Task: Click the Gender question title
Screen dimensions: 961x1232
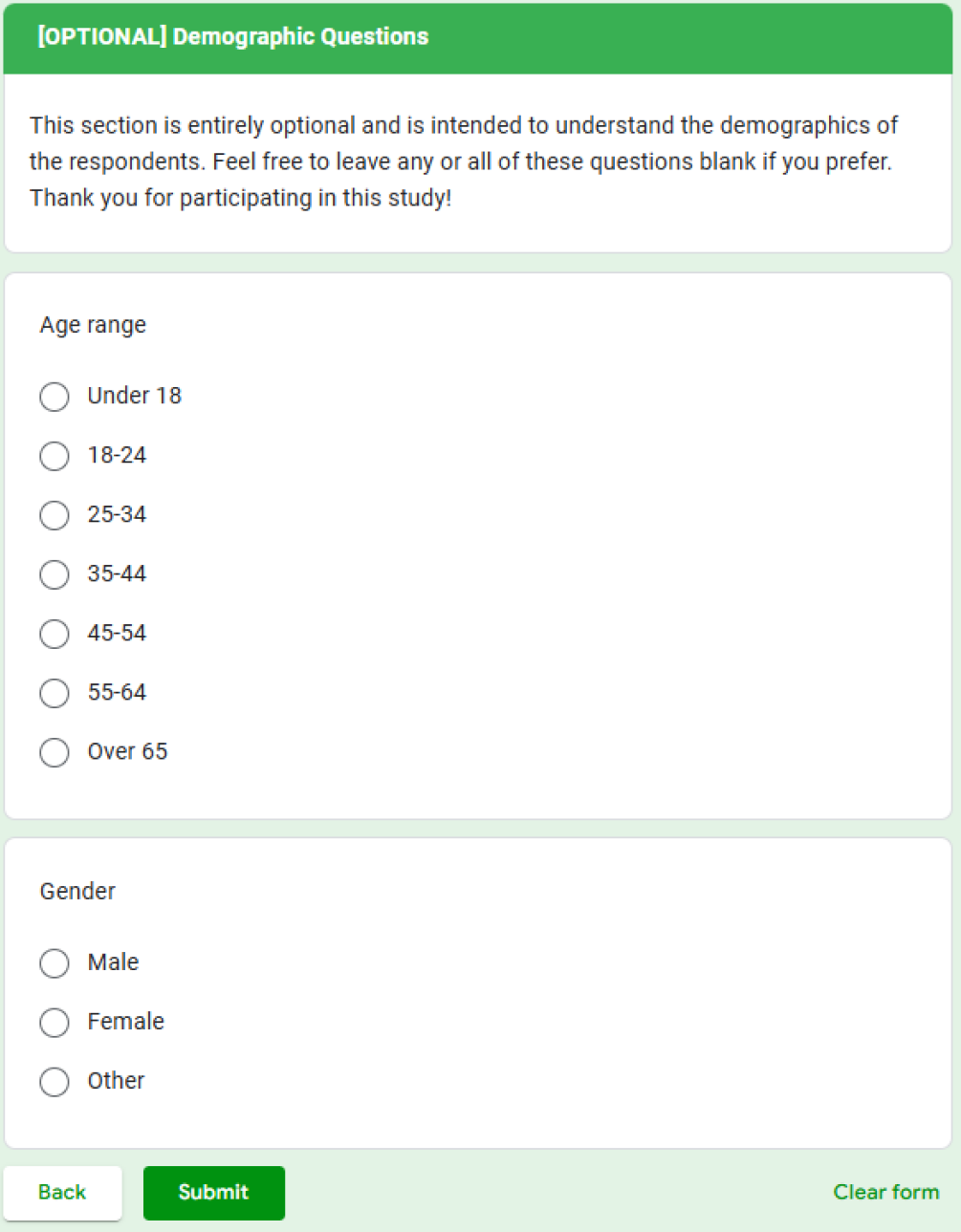Action: (x=77, y=892)
